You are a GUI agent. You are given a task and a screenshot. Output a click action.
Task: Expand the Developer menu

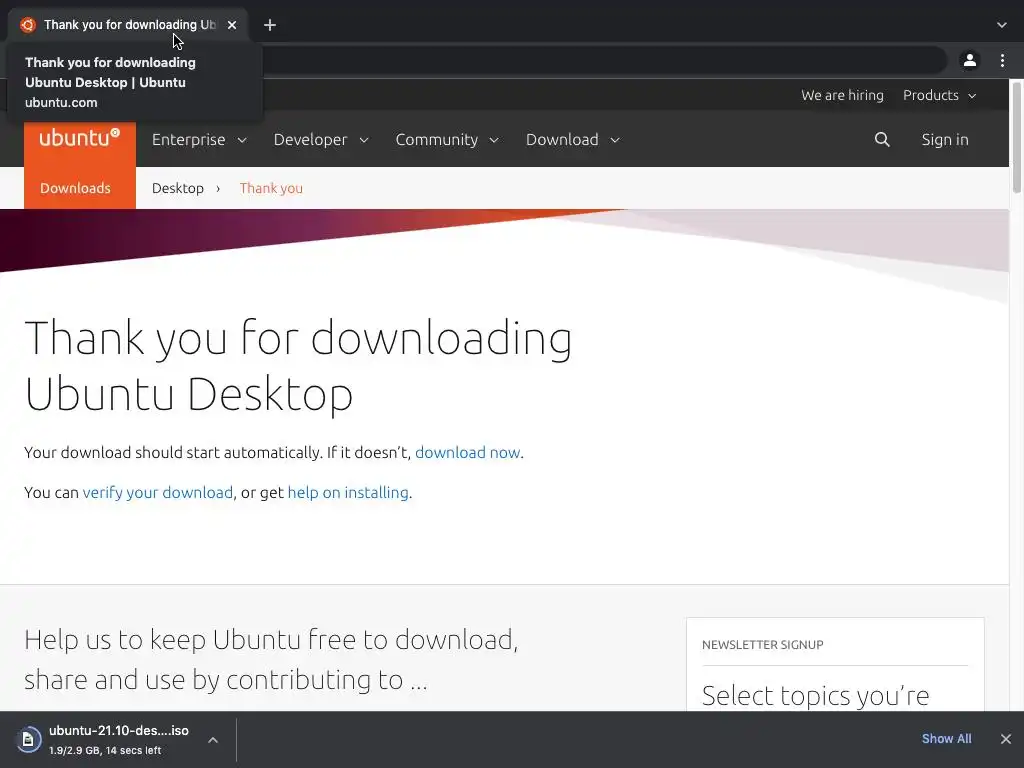(x=321, y=140)
